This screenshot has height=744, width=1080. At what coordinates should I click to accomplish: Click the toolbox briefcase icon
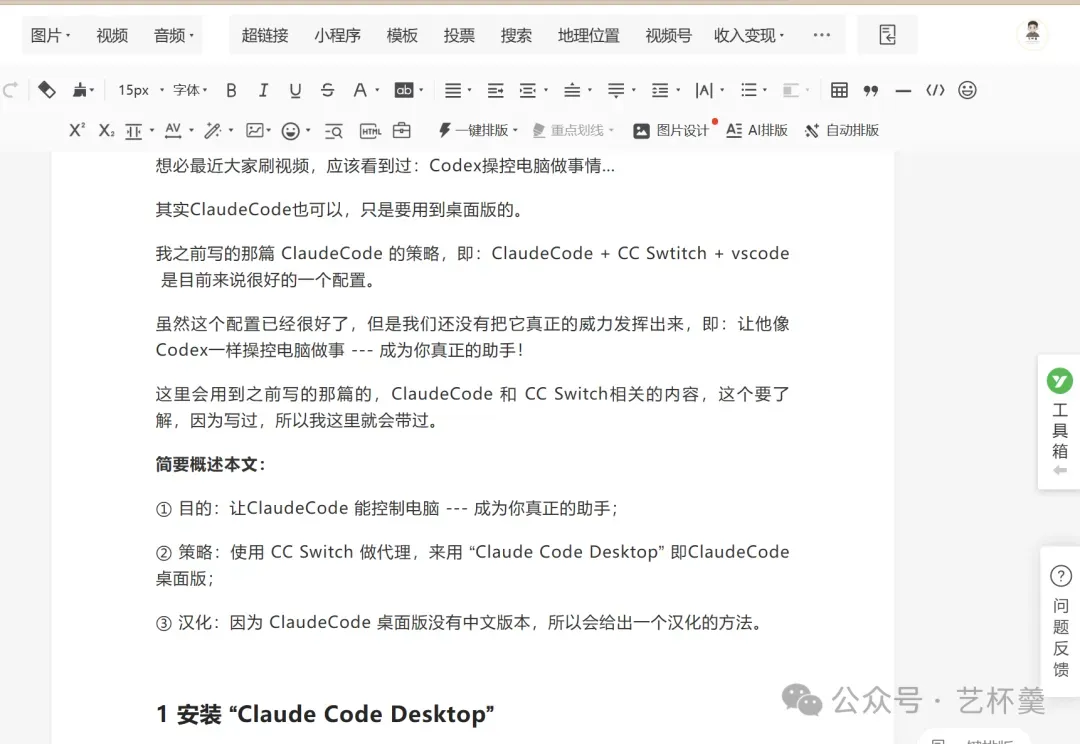(402, 130)
